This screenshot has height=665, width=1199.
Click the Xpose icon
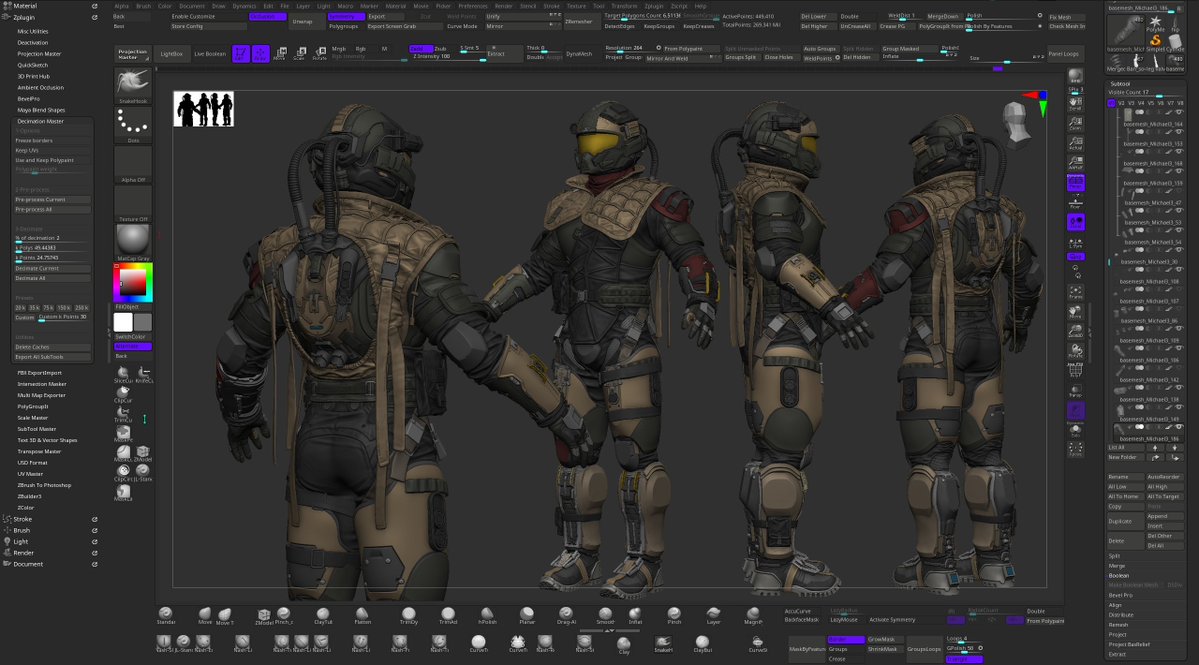(1075, 449)
